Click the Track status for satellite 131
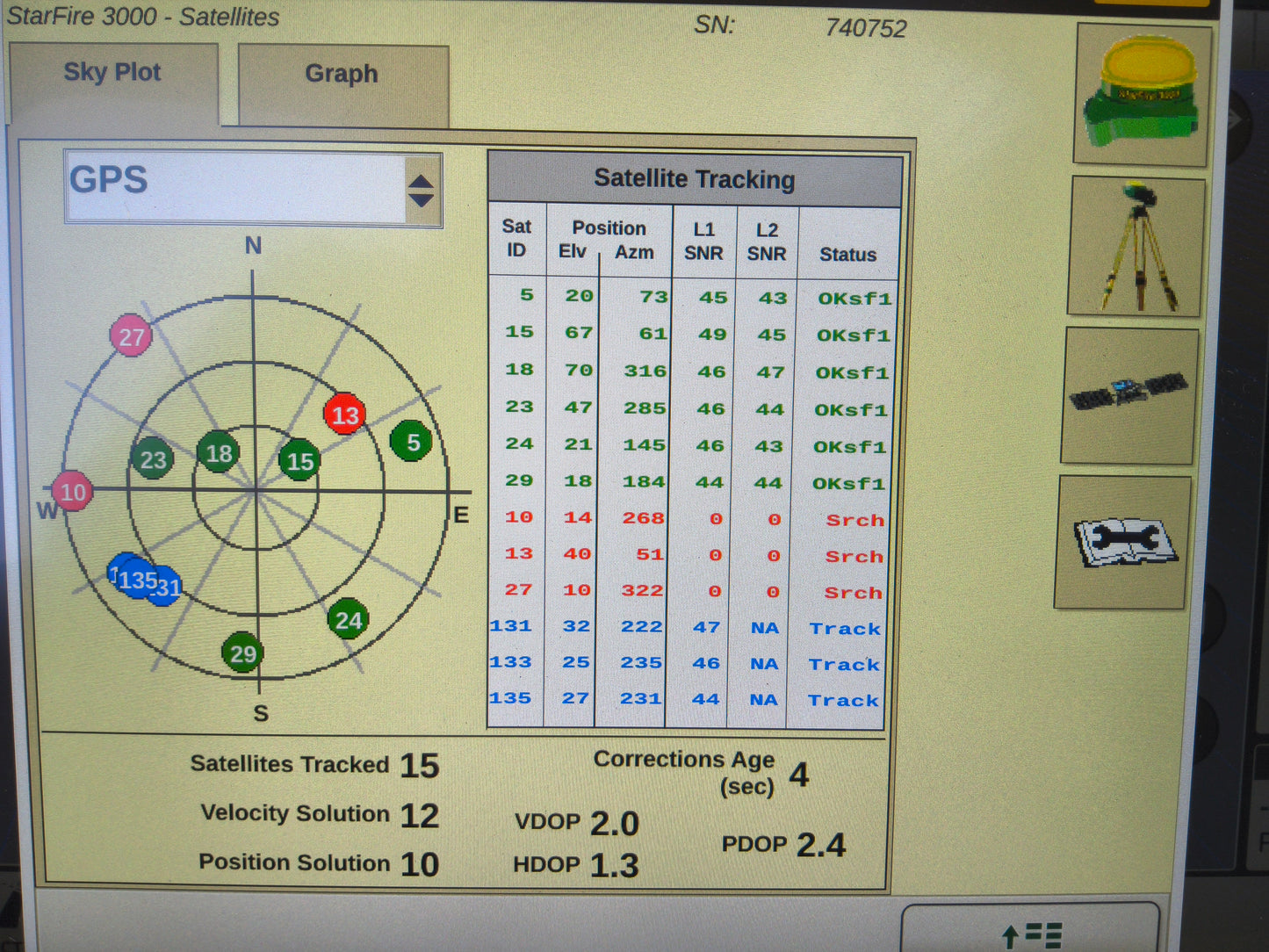Viewport: 1269px width, 952px height. click(845, 629)
